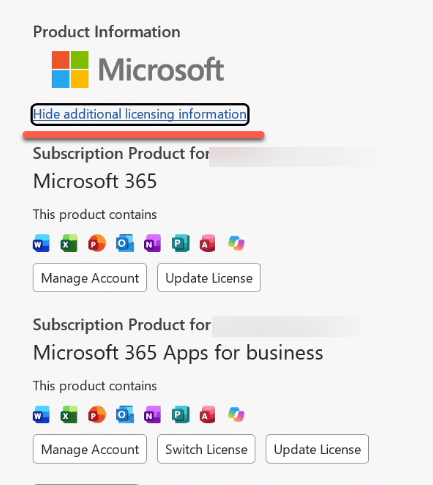The height and width of the screenshot is (485, 433).
Task: Click Word icon under Apps for business
Action: (41, 414)
